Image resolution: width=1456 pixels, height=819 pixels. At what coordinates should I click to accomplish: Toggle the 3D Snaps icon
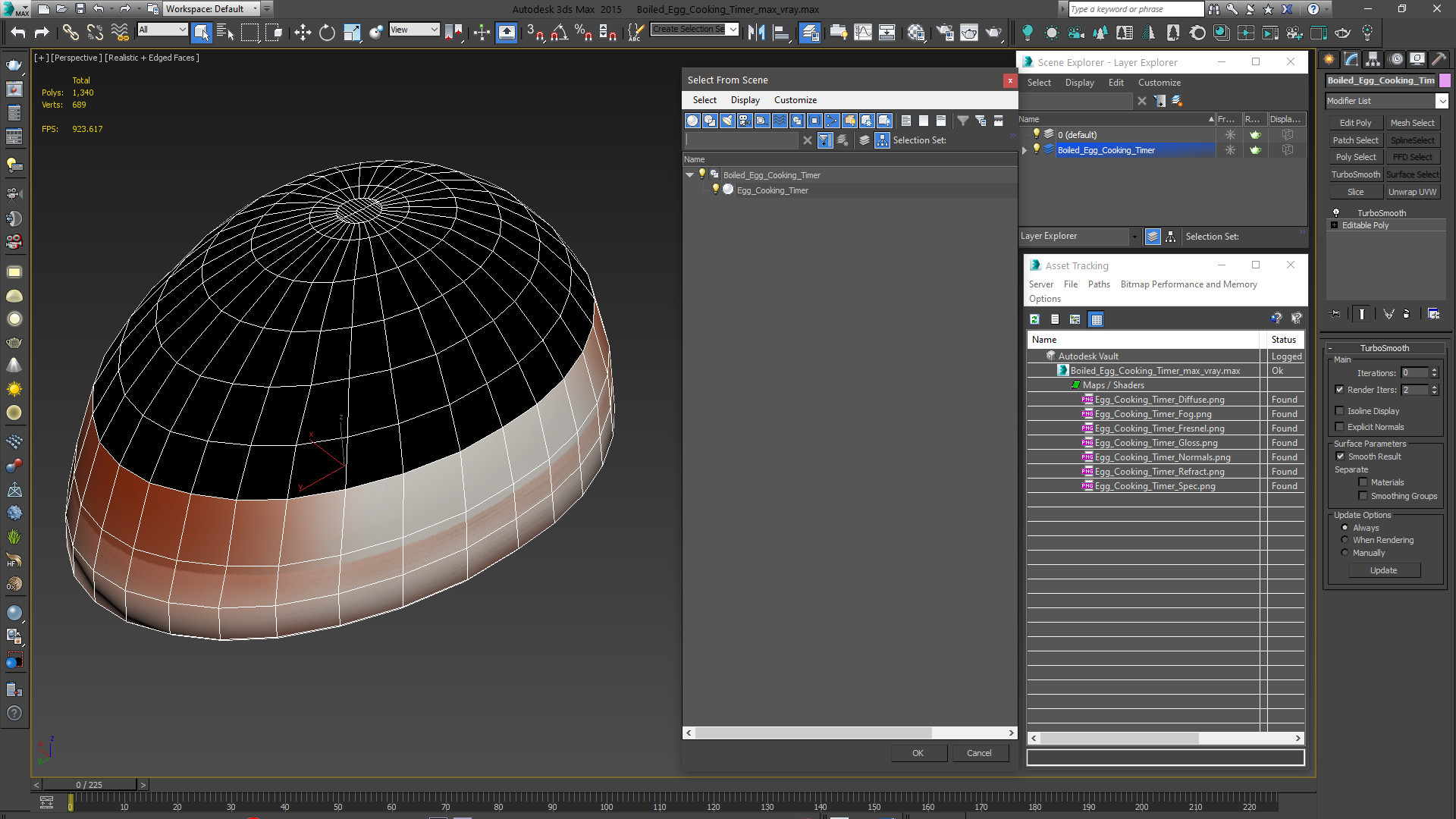pos(535,32)
